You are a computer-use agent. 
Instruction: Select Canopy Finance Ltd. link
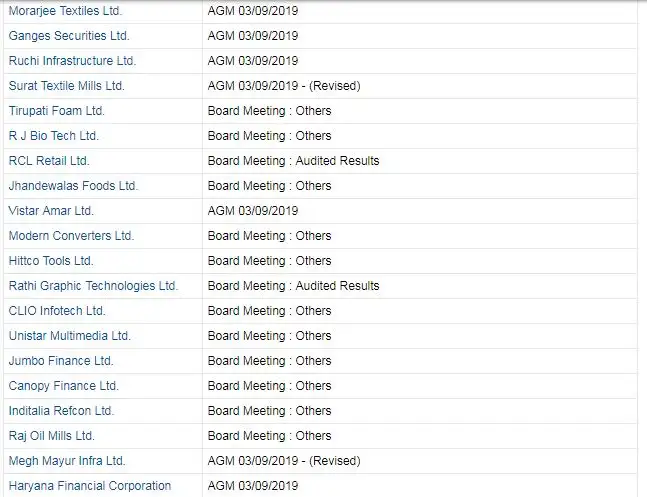64,386
